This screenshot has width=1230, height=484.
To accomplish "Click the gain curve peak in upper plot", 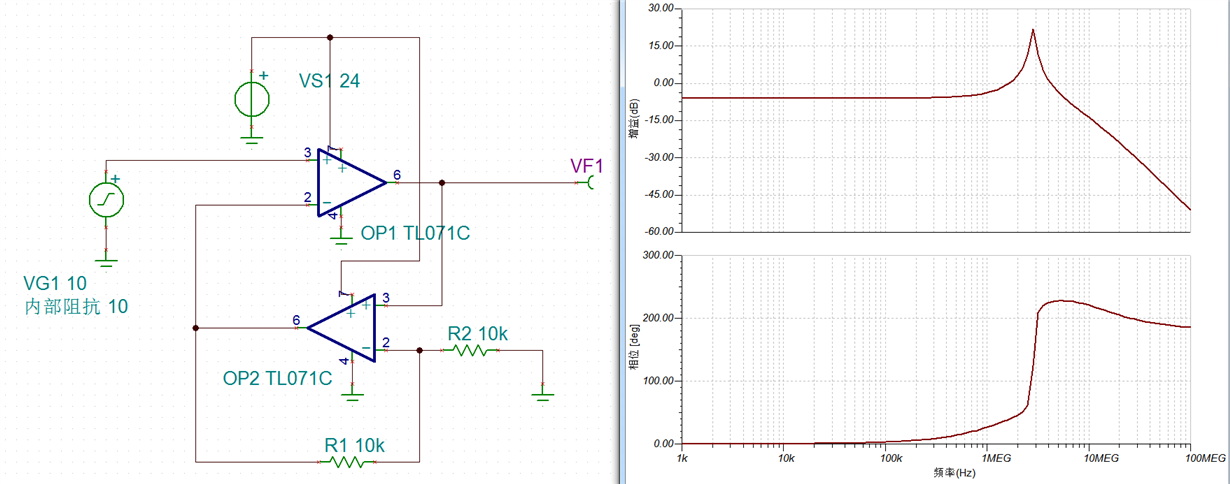I will click(x=1033, y=31).
